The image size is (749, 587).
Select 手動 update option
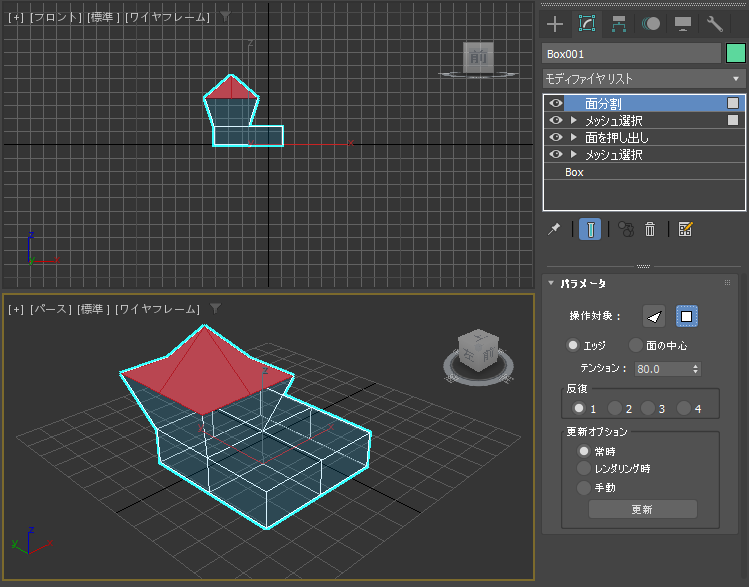point(584,488)
